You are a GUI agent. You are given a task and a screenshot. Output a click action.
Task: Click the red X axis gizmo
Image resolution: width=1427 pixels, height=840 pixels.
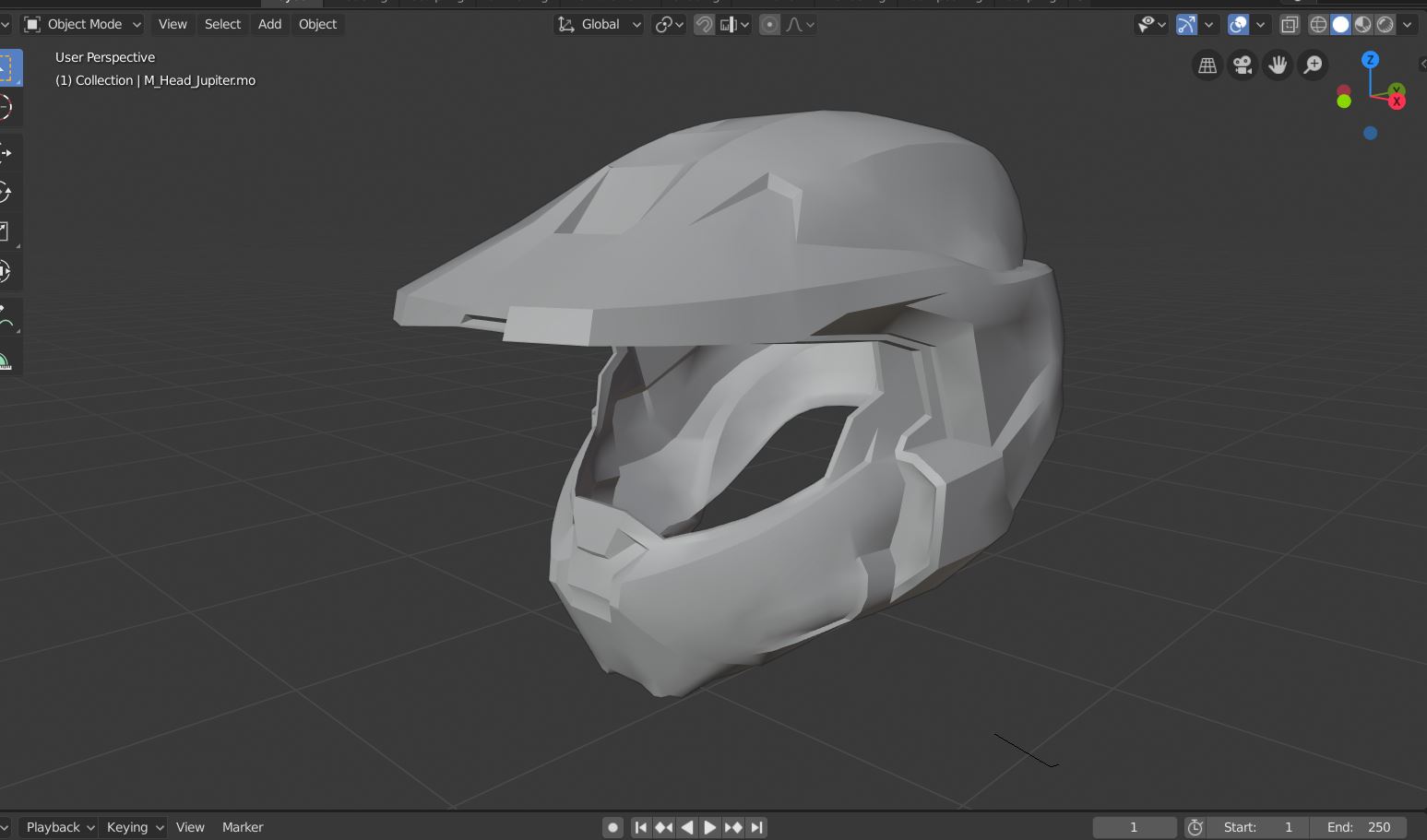click(x=1397, y=101)
